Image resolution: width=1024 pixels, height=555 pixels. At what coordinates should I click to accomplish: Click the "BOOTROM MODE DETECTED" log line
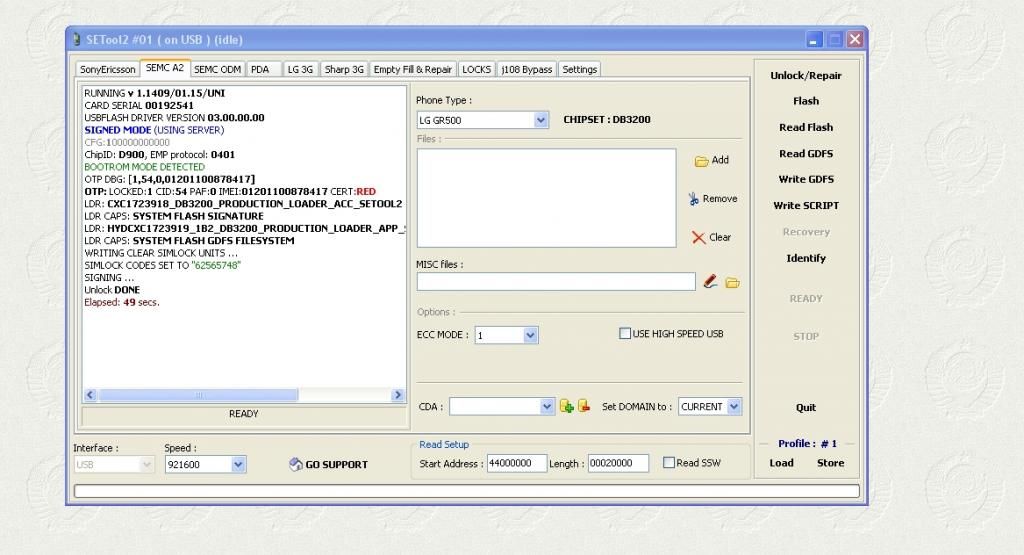point(144,167)
